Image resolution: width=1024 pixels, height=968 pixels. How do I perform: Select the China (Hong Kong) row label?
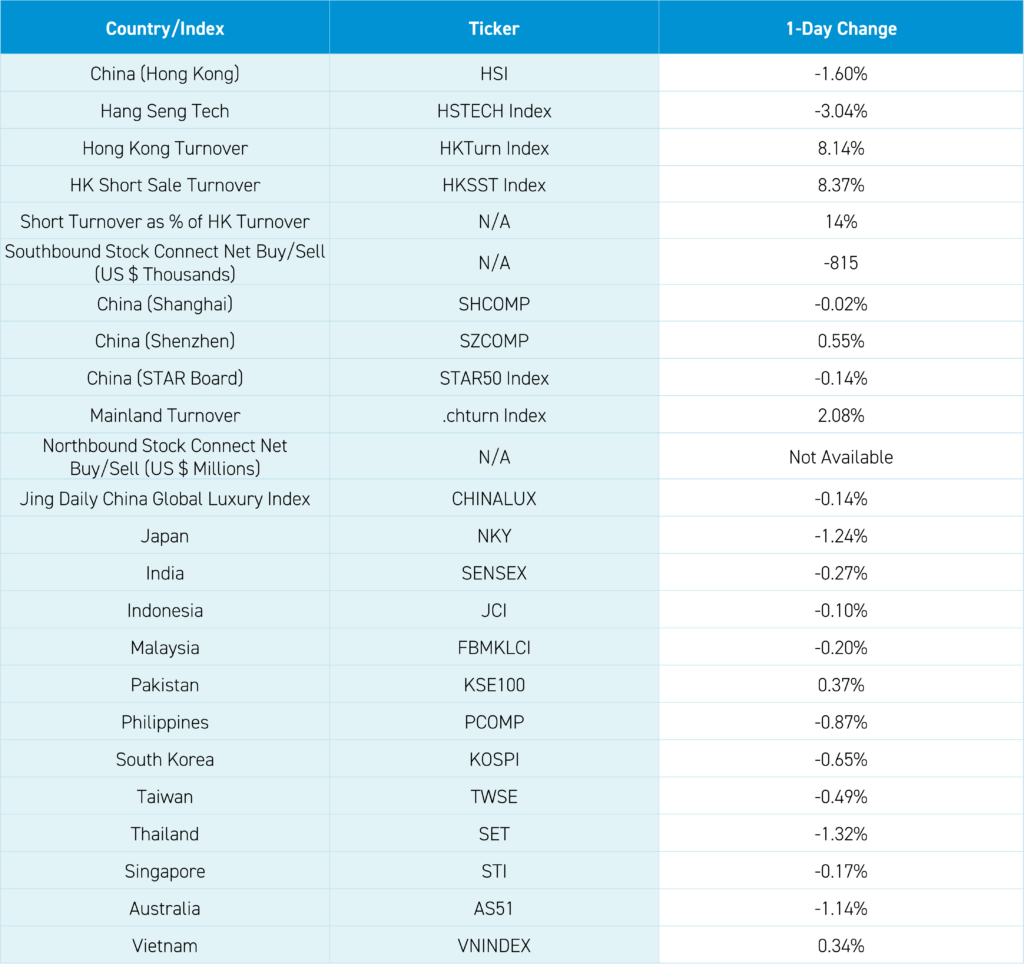[165, 74]
